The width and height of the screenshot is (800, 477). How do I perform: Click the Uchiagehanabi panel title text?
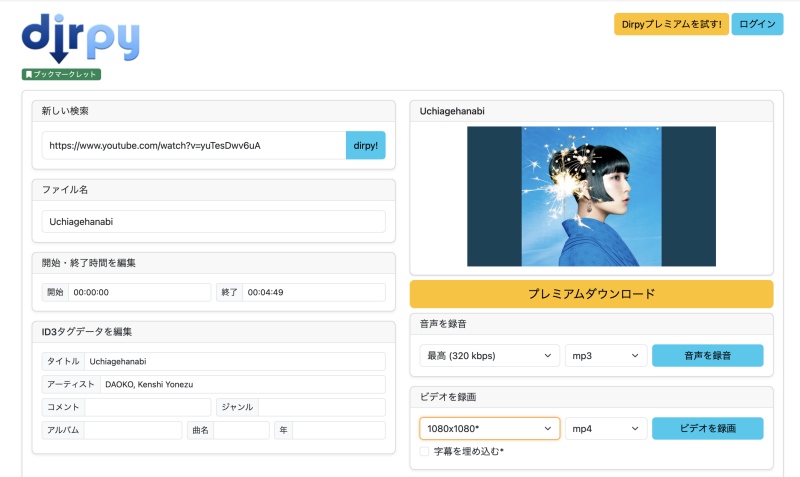(x=452, y=111)
